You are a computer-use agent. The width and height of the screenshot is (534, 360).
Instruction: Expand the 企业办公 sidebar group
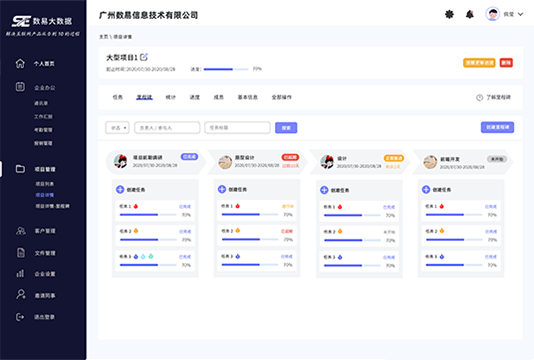point(44,88)
